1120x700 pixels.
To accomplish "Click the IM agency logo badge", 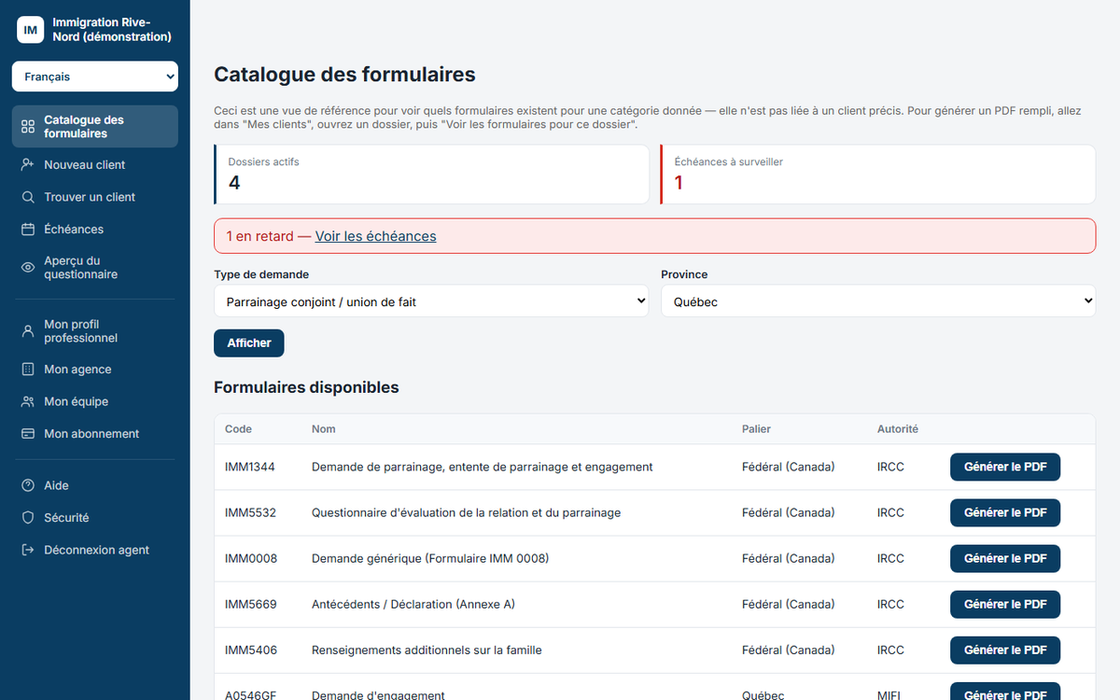I will pyautogui.click(x=30, y=29).
